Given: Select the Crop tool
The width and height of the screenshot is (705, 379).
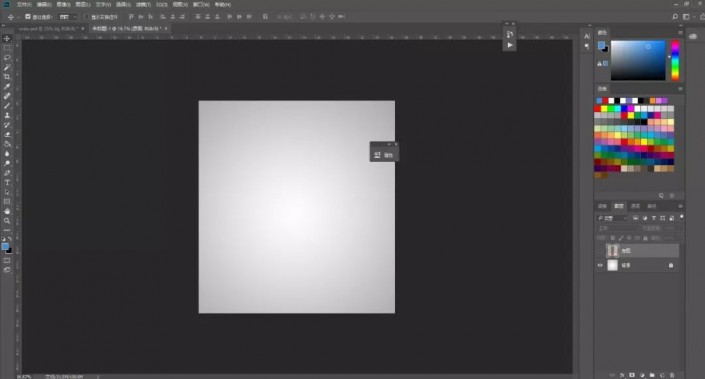Looking at the screenshot, I should (x=7, y=77).
